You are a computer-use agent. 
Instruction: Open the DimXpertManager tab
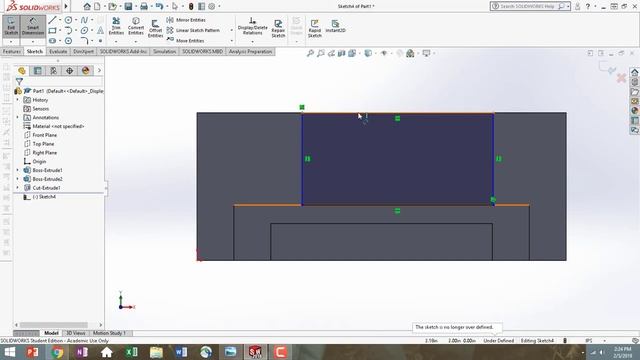point(69,71)
